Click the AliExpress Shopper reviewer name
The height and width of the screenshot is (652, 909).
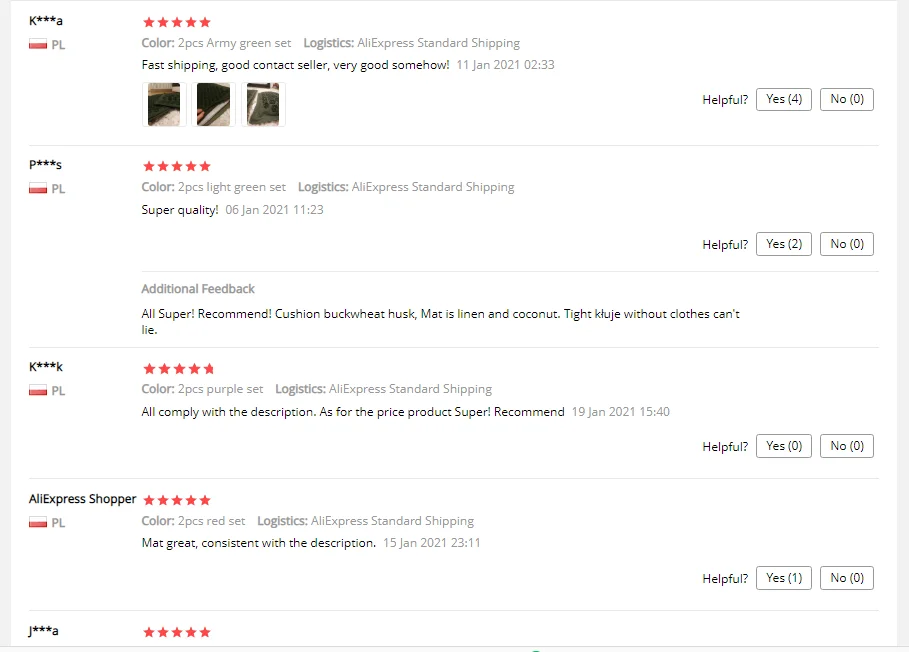(x=82, y=499)
